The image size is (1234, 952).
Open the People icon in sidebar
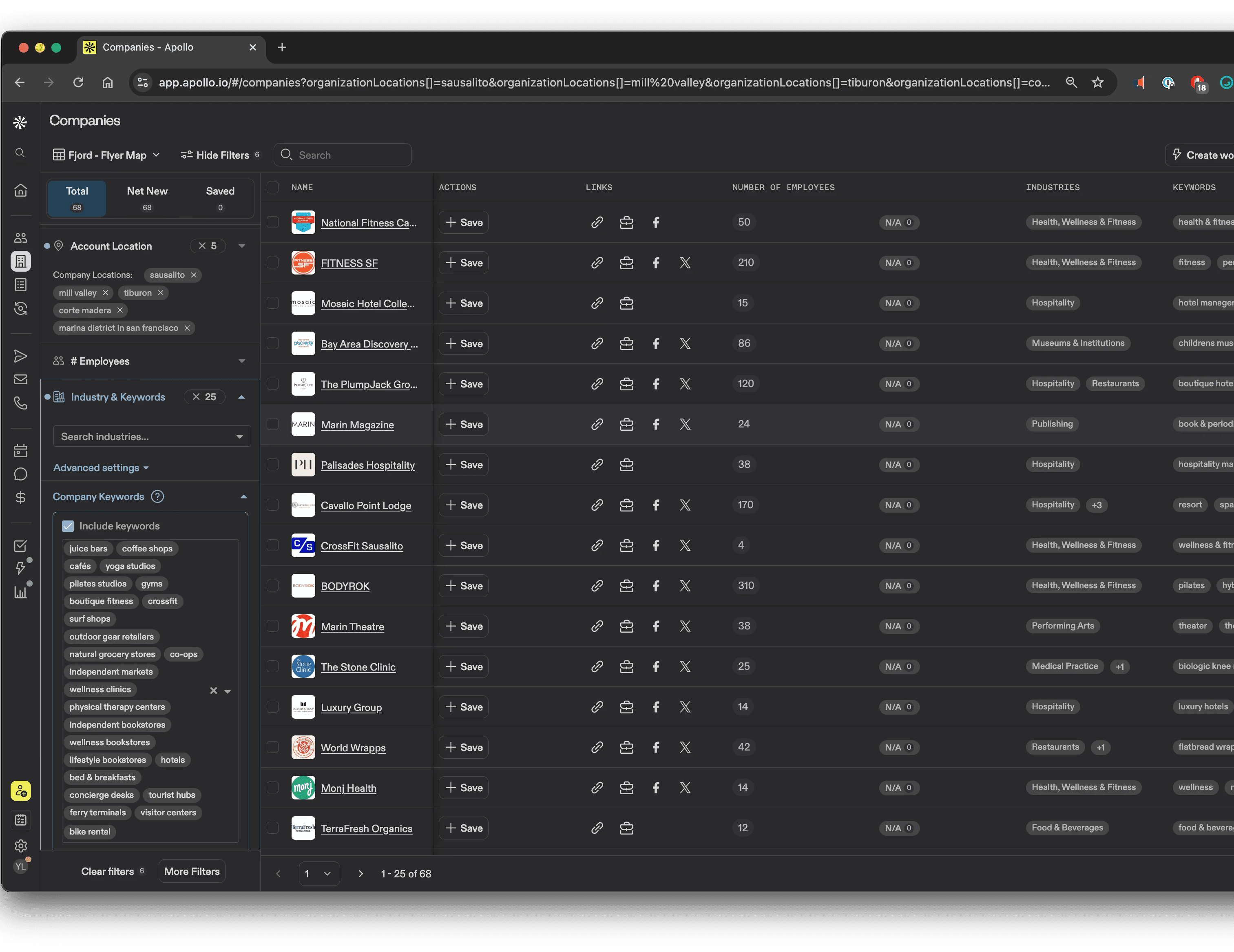pyautogui.click(x=20, y=238)
